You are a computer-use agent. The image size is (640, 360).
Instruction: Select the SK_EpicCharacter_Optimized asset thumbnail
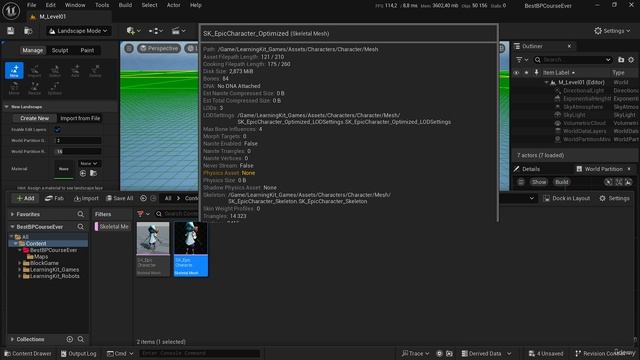191,249
